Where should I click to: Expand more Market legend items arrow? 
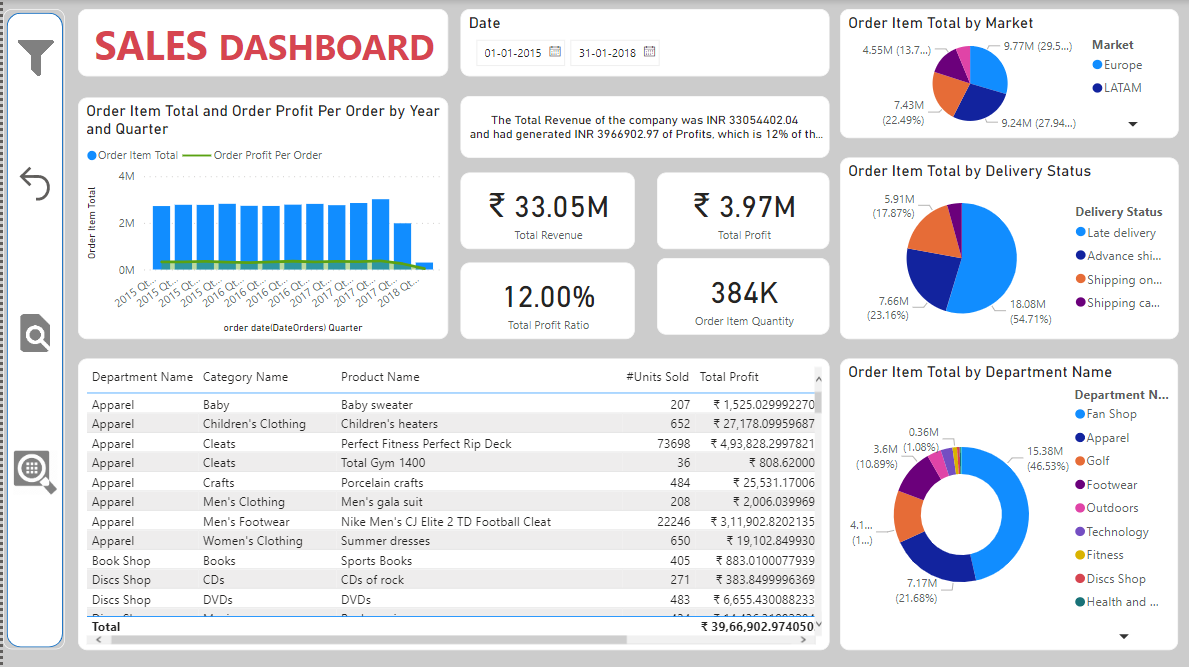pos(1133,124)
